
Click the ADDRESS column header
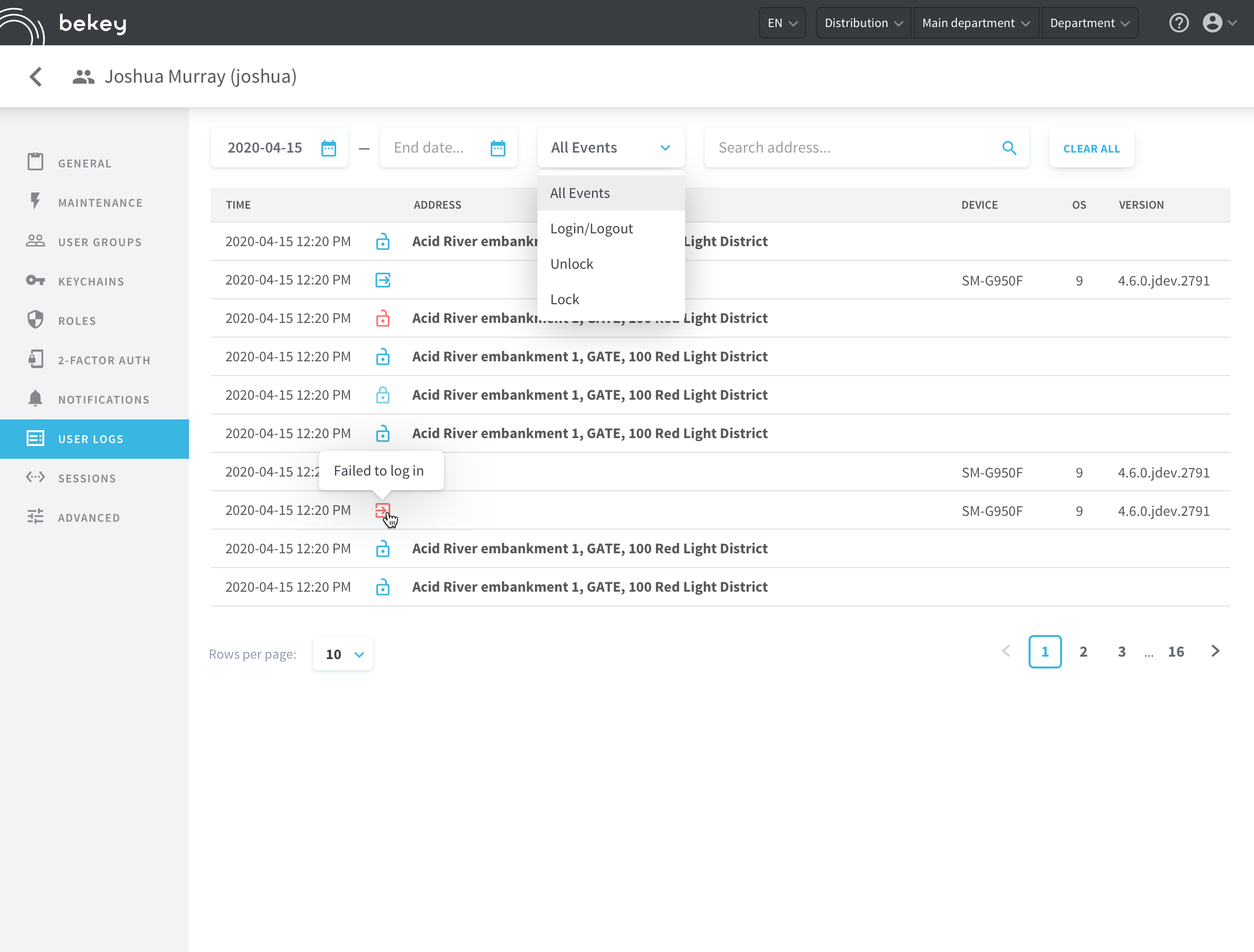tap(437, 205)
